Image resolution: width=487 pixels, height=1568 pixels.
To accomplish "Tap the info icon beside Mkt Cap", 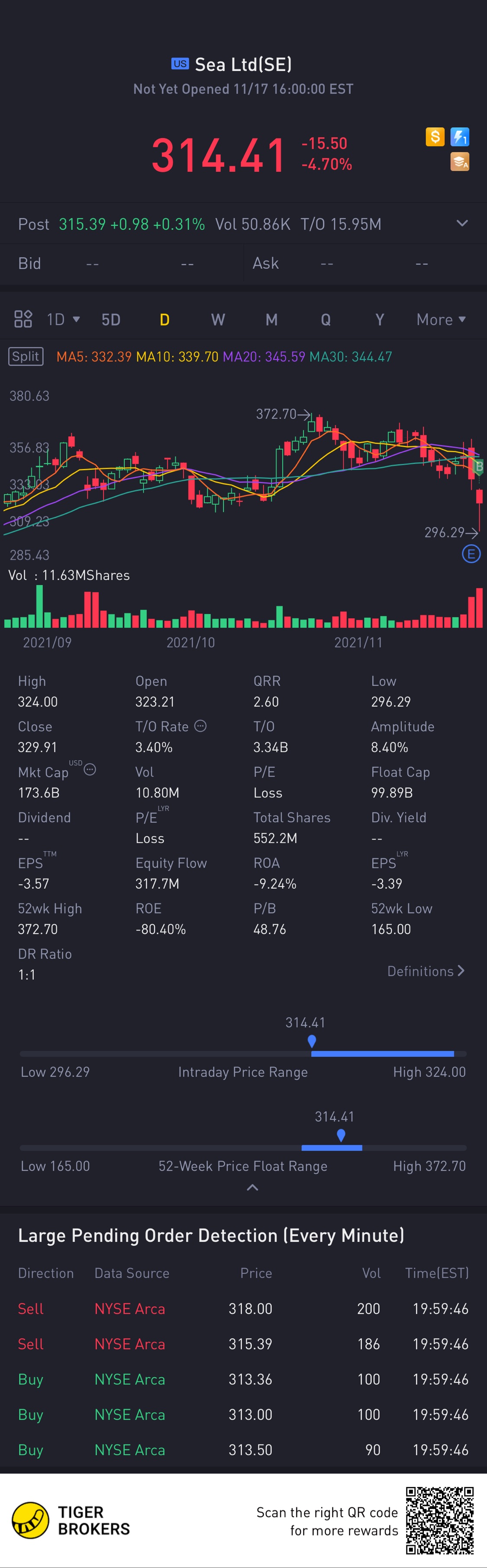I will coord(90,769).
